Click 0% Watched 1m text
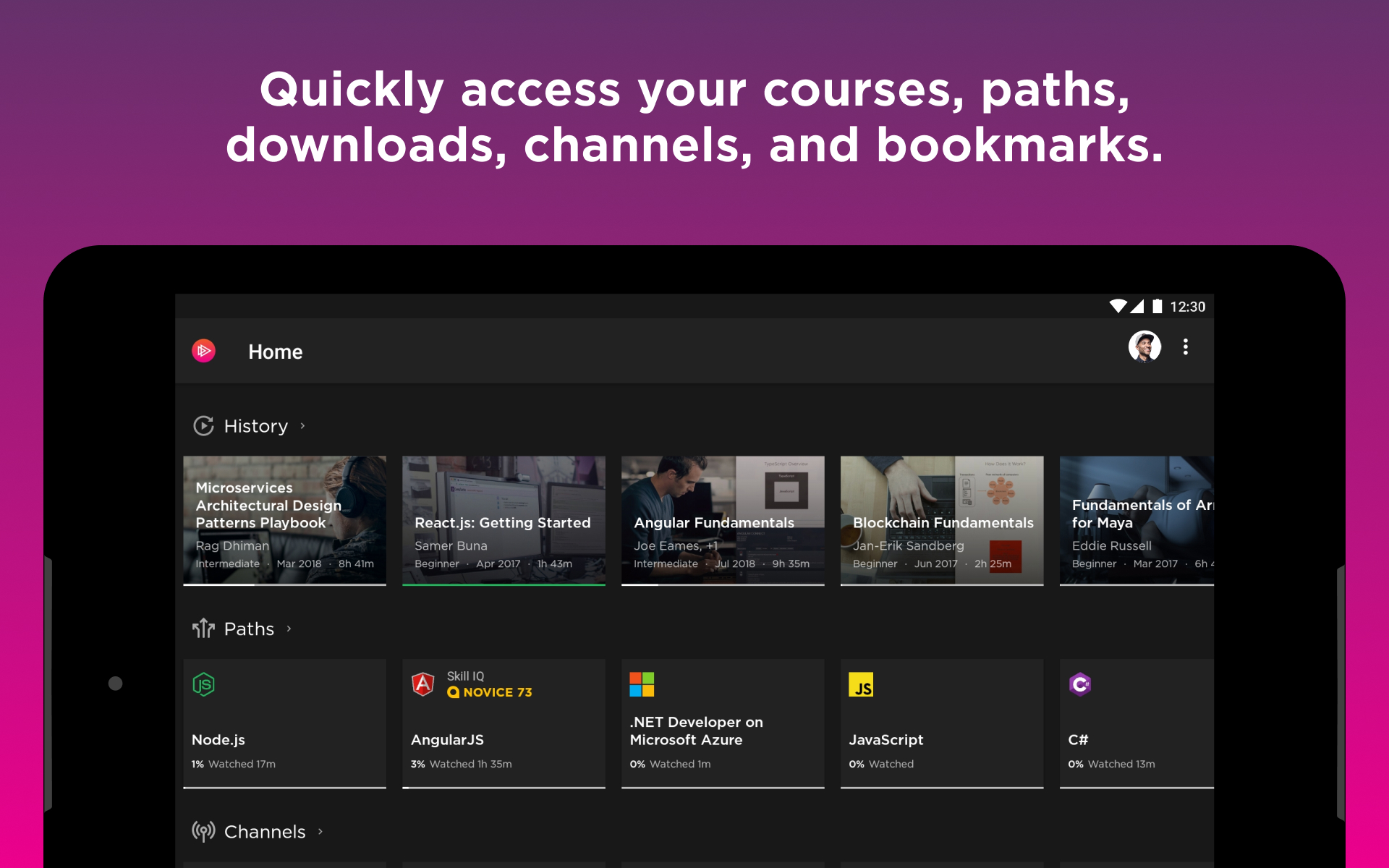1389x868 pixels. coord(670,764)
